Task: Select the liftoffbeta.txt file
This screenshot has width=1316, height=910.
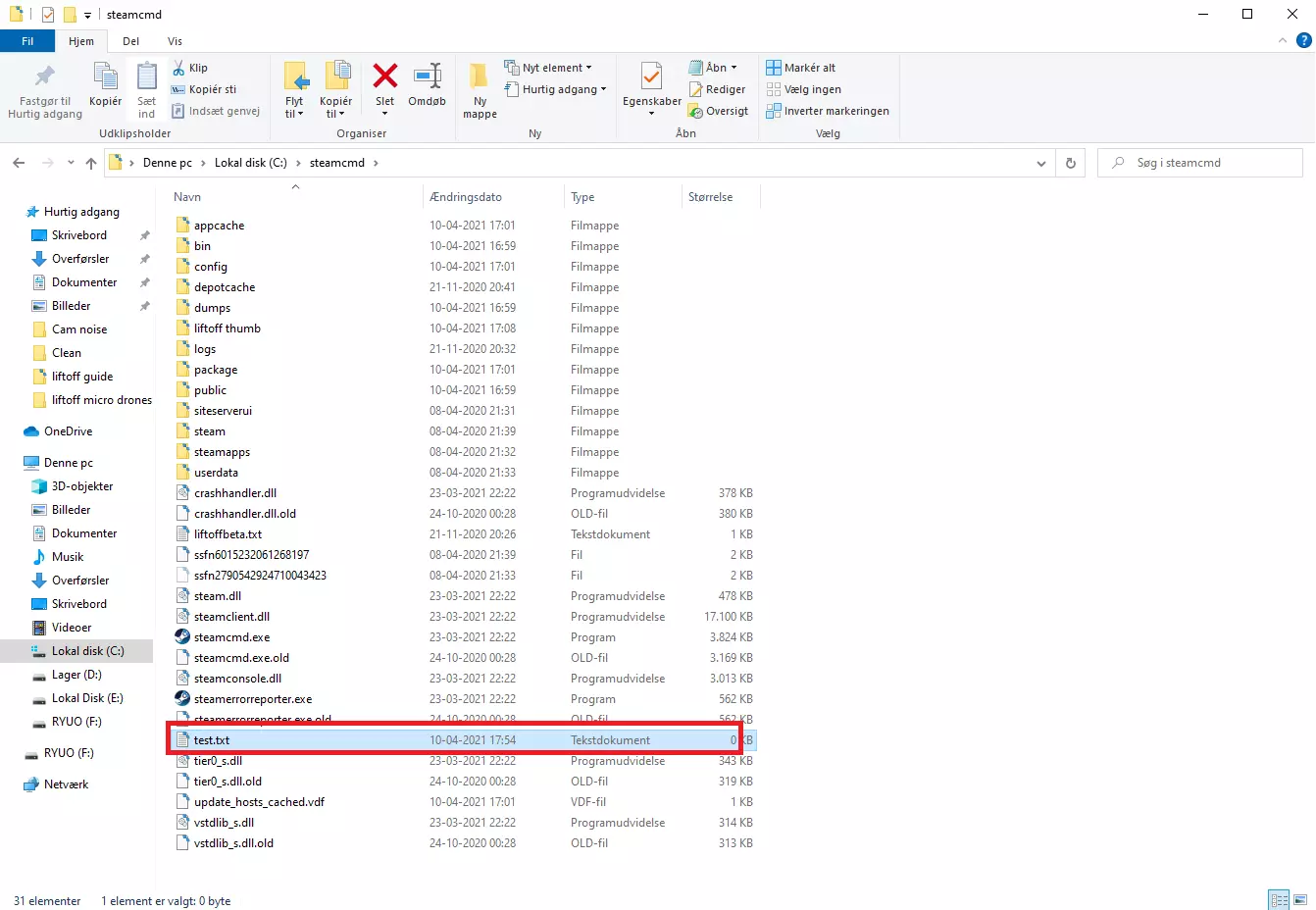Action: click(228, 534)
